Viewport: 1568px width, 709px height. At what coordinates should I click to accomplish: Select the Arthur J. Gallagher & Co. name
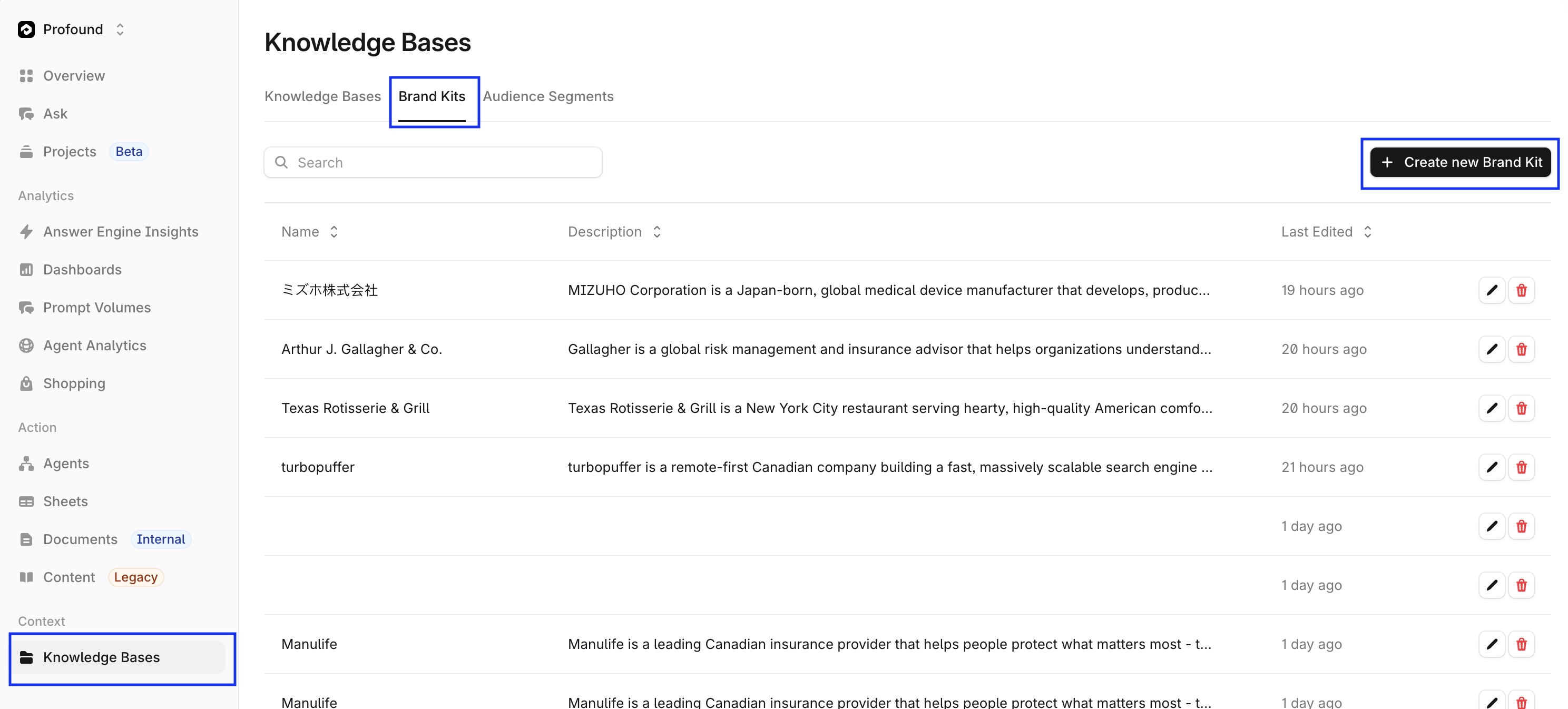(361, 349)
